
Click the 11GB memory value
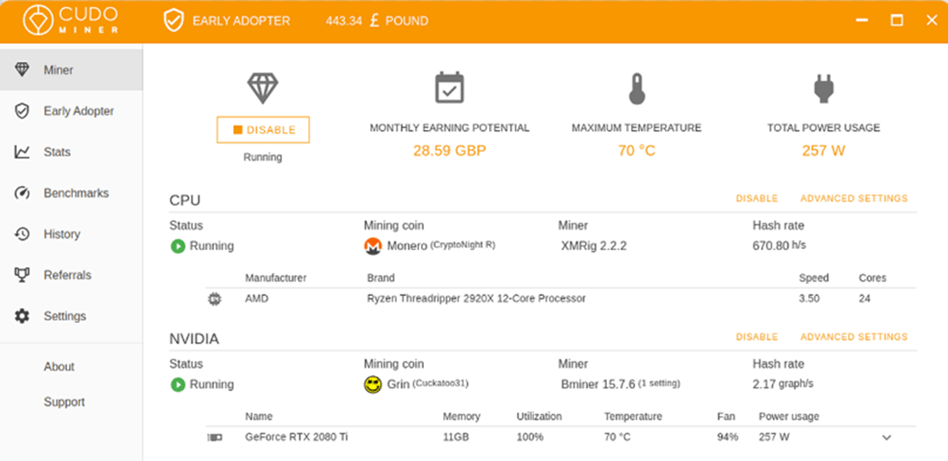[x=455, y=437]
